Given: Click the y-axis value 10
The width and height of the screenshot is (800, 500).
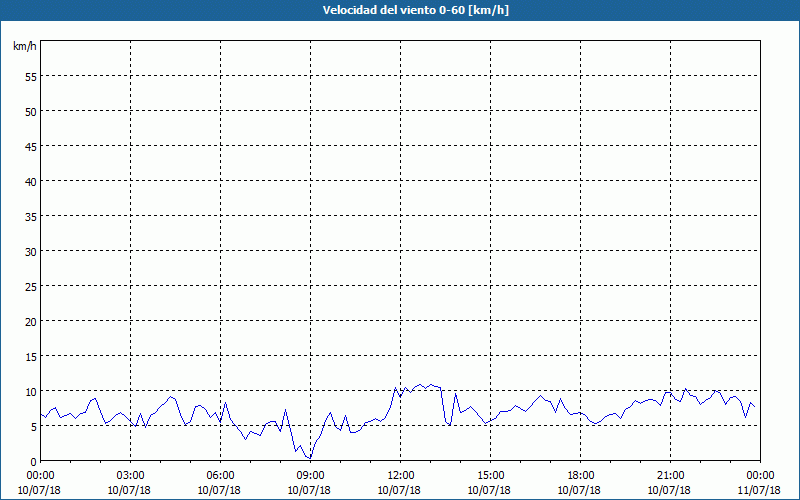Looking at the screenshot, I should [31, 391].
